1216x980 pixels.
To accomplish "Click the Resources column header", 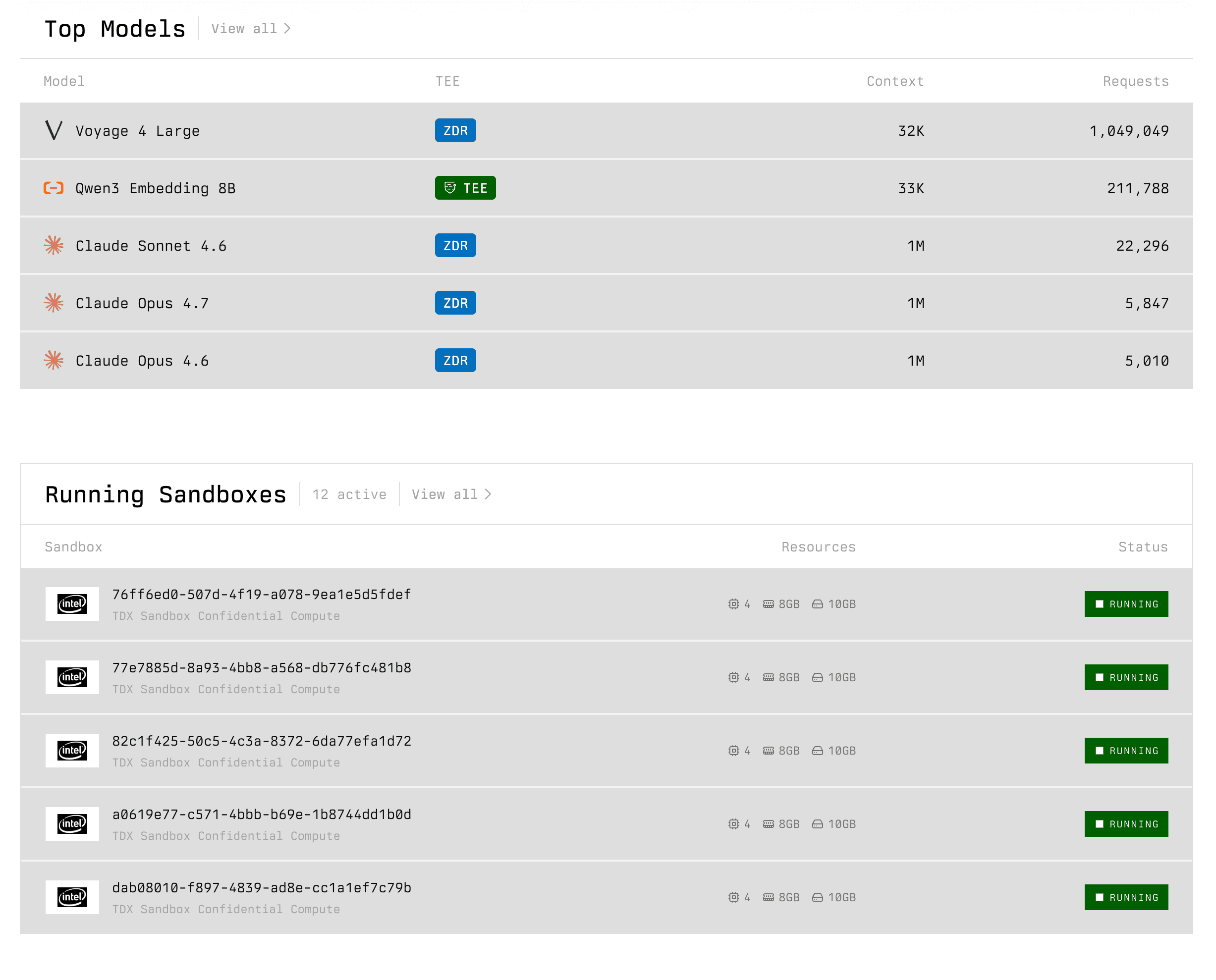I will pyautogui.click(x=819, y=547).
